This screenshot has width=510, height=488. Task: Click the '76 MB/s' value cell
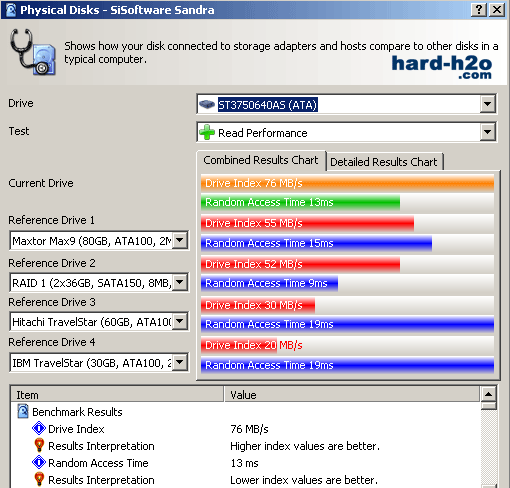tap(249, 429)
